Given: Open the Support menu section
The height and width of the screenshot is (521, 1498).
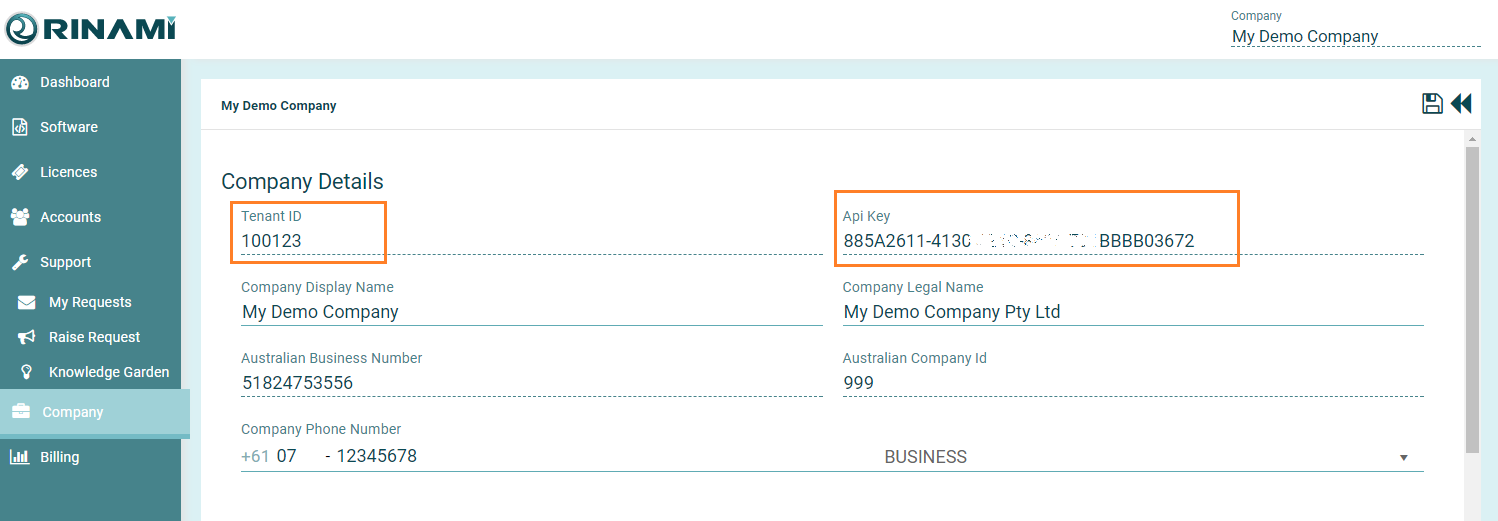Looking at the screenshot, I should tap(65, 262).
